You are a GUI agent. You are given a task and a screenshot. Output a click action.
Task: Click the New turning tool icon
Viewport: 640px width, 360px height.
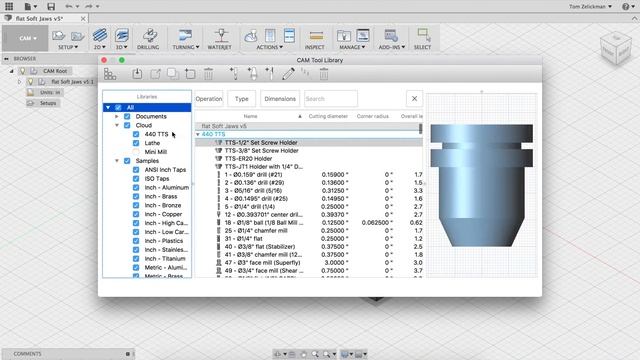pos(269,73)
